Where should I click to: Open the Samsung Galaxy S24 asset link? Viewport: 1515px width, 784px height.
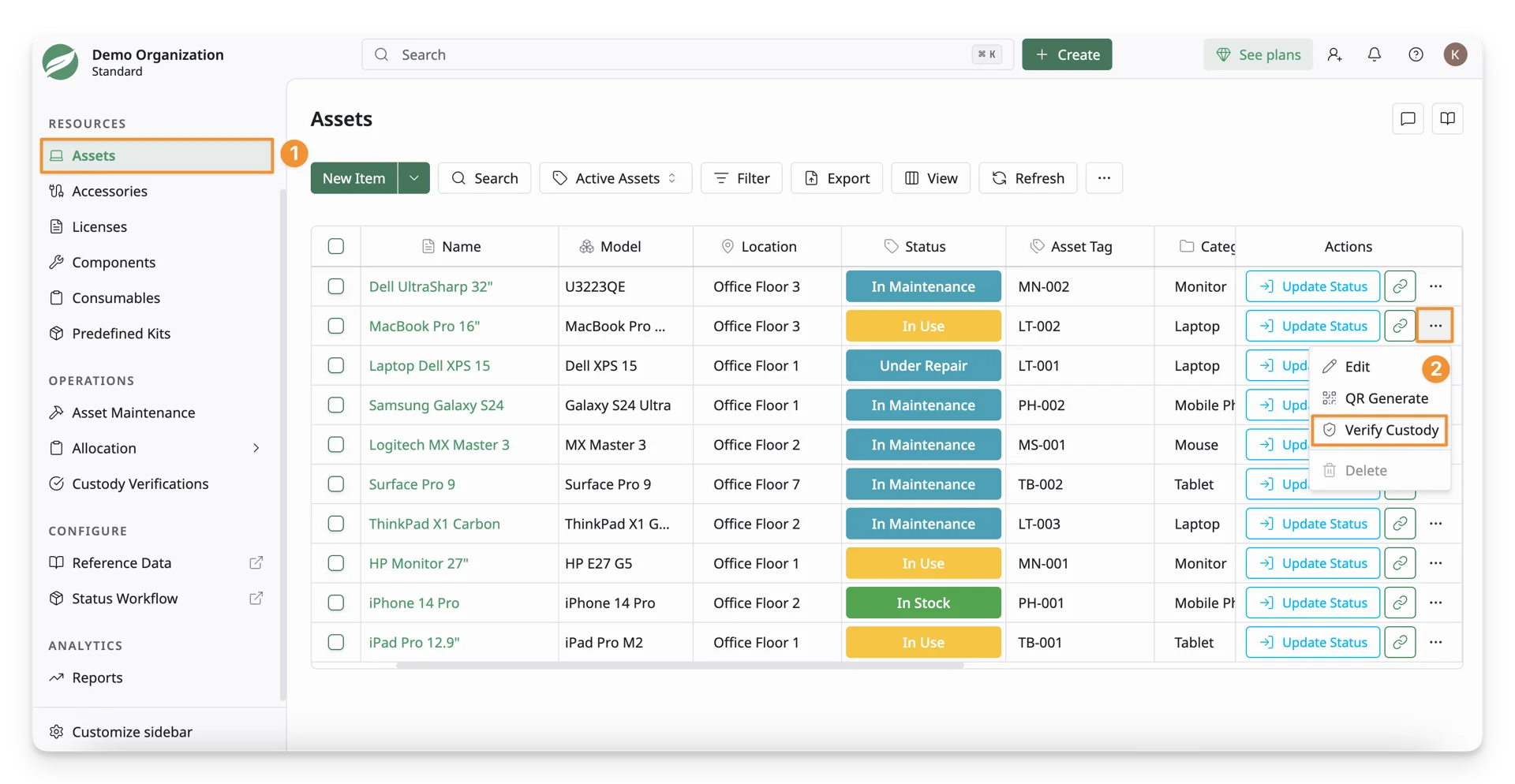click(436, 405)
